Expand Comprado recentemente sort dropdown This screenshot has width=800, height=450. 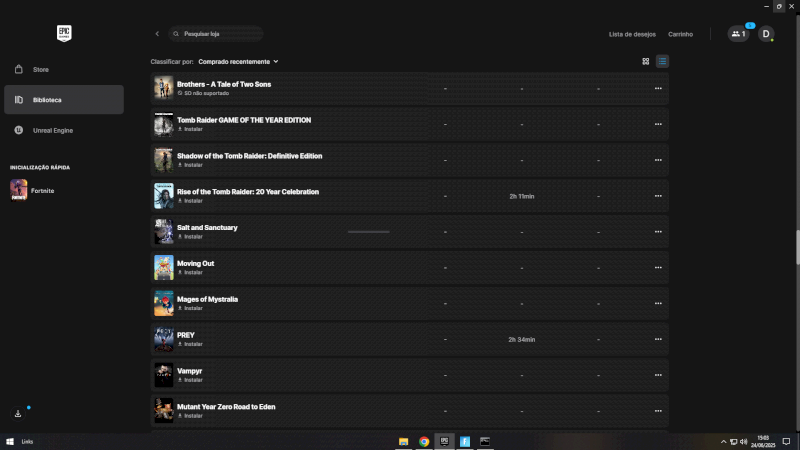[238, 61]
